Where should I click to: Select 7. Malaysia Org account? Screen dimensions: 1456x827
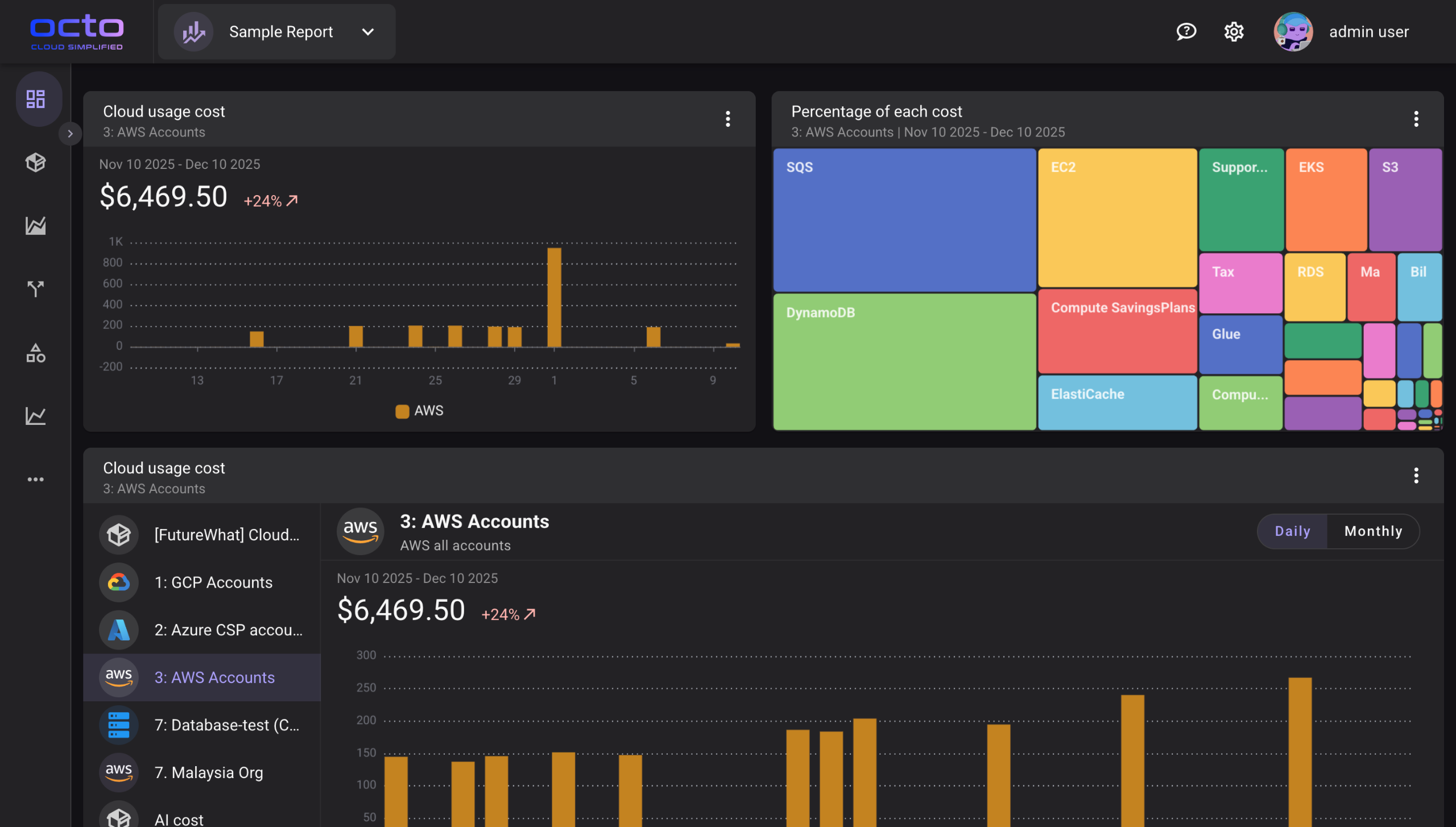click(x=209, y=772)
